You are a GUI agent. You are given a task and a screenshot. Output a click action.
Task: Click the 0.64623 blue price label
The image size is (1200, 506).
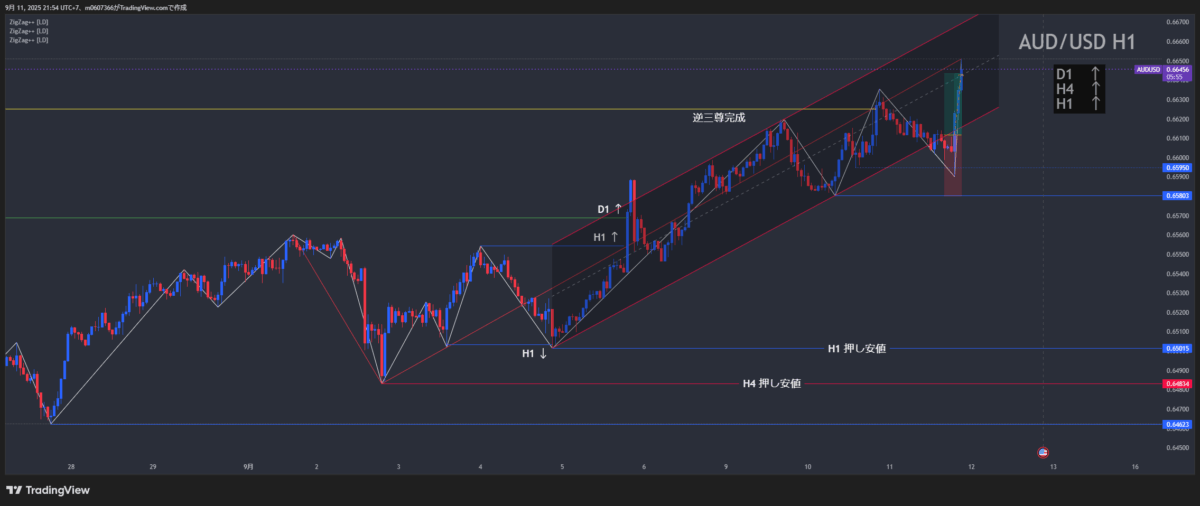pos(1176,425)
